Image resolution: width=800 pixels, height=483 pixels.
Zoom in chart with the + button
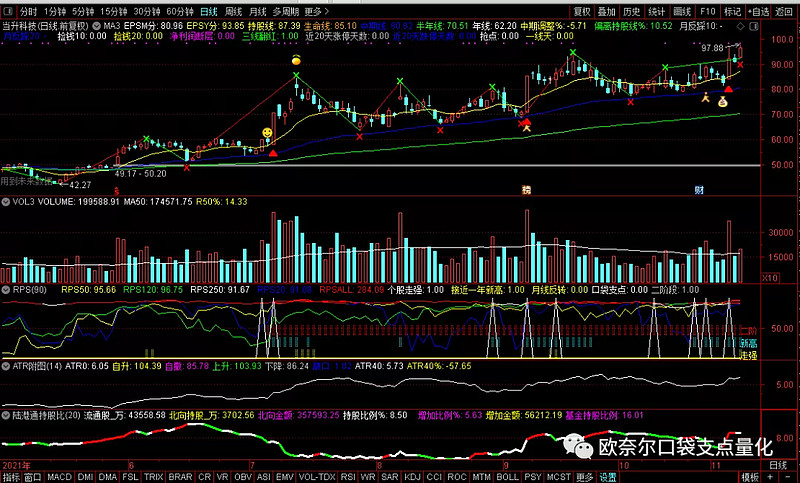(770, 477)
